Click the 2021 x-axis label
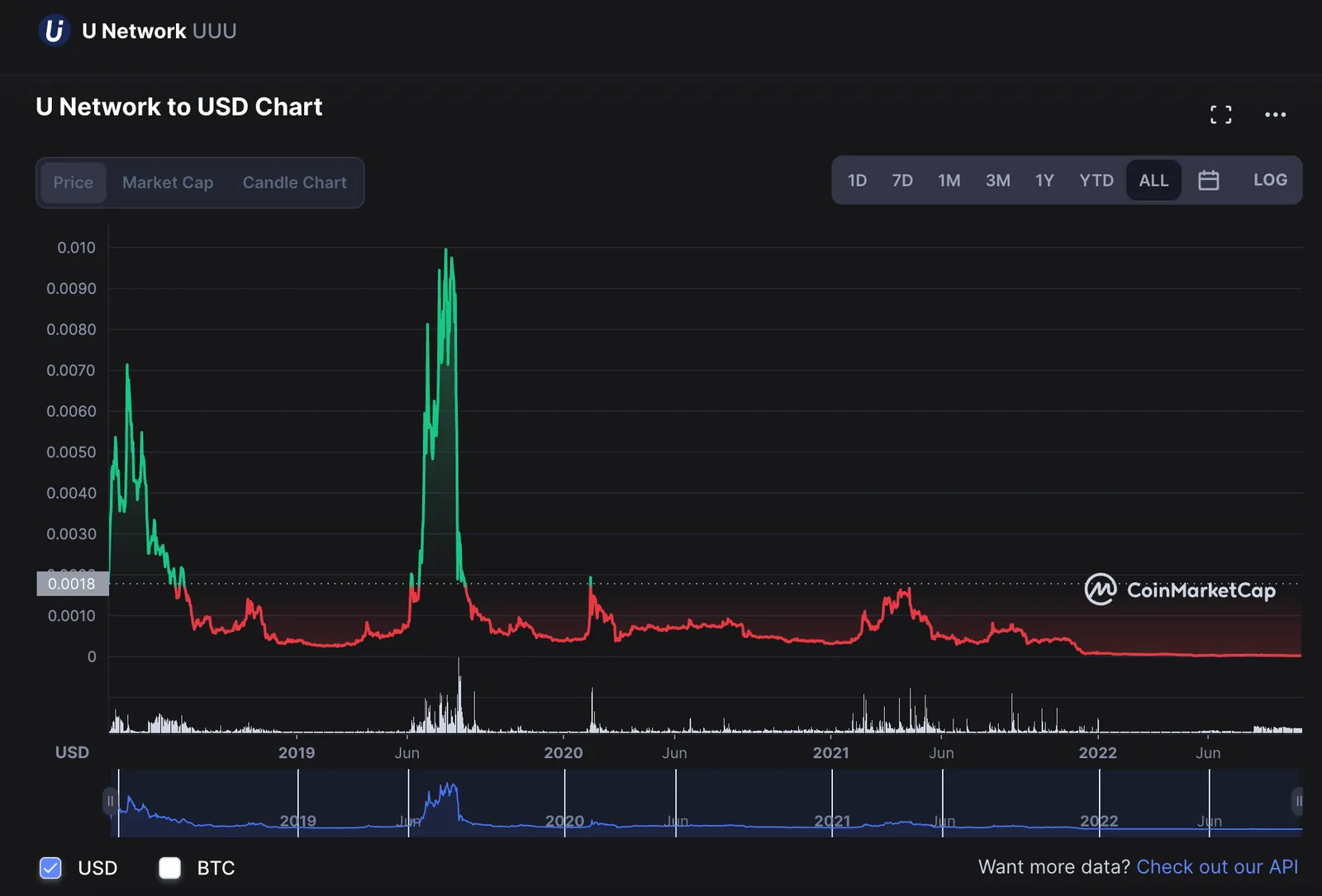 (x=831, y=753)
